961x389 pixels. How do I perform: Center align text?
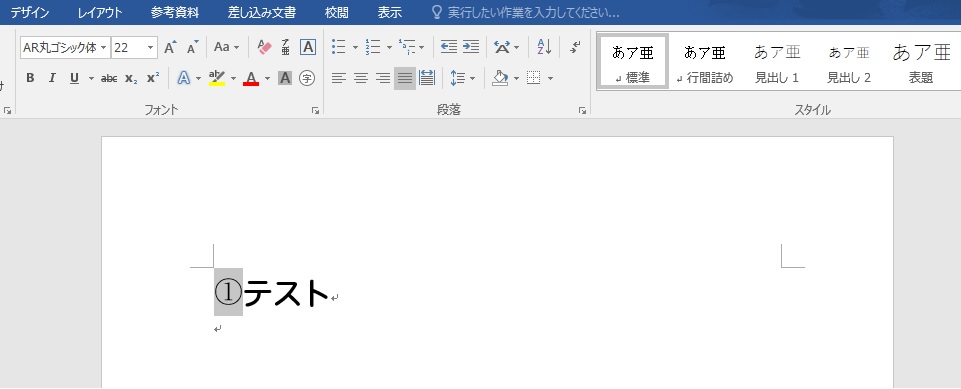[x=361, y=78]
